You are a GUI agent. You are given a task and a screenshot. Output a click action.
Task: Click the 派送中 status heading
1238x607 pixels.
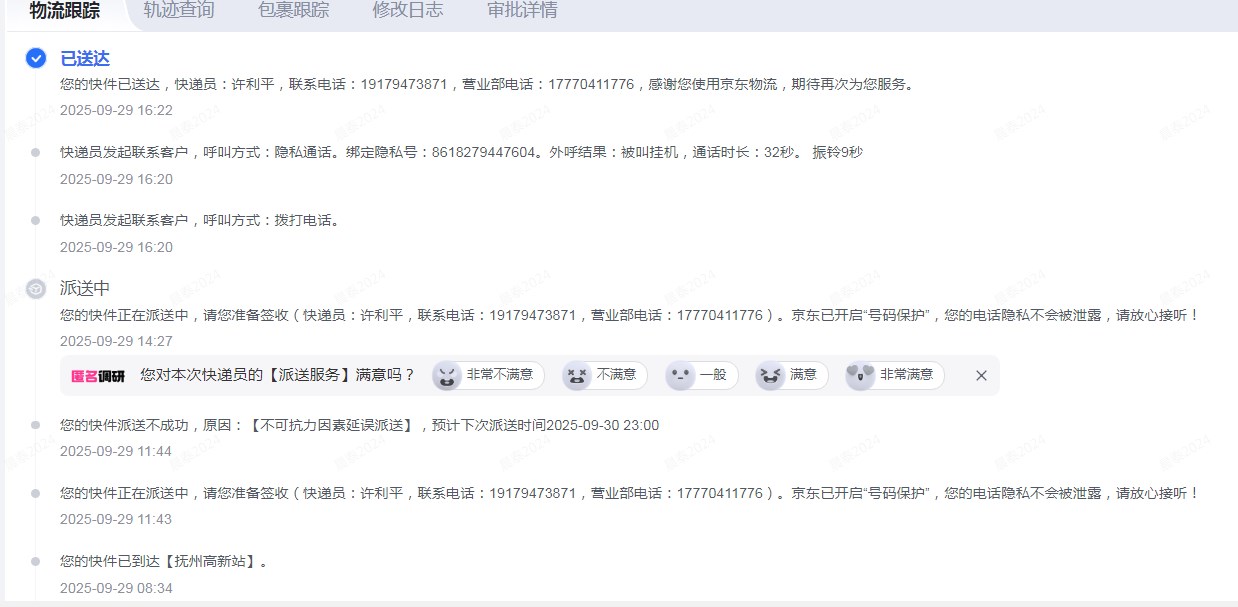coord(85,288)
